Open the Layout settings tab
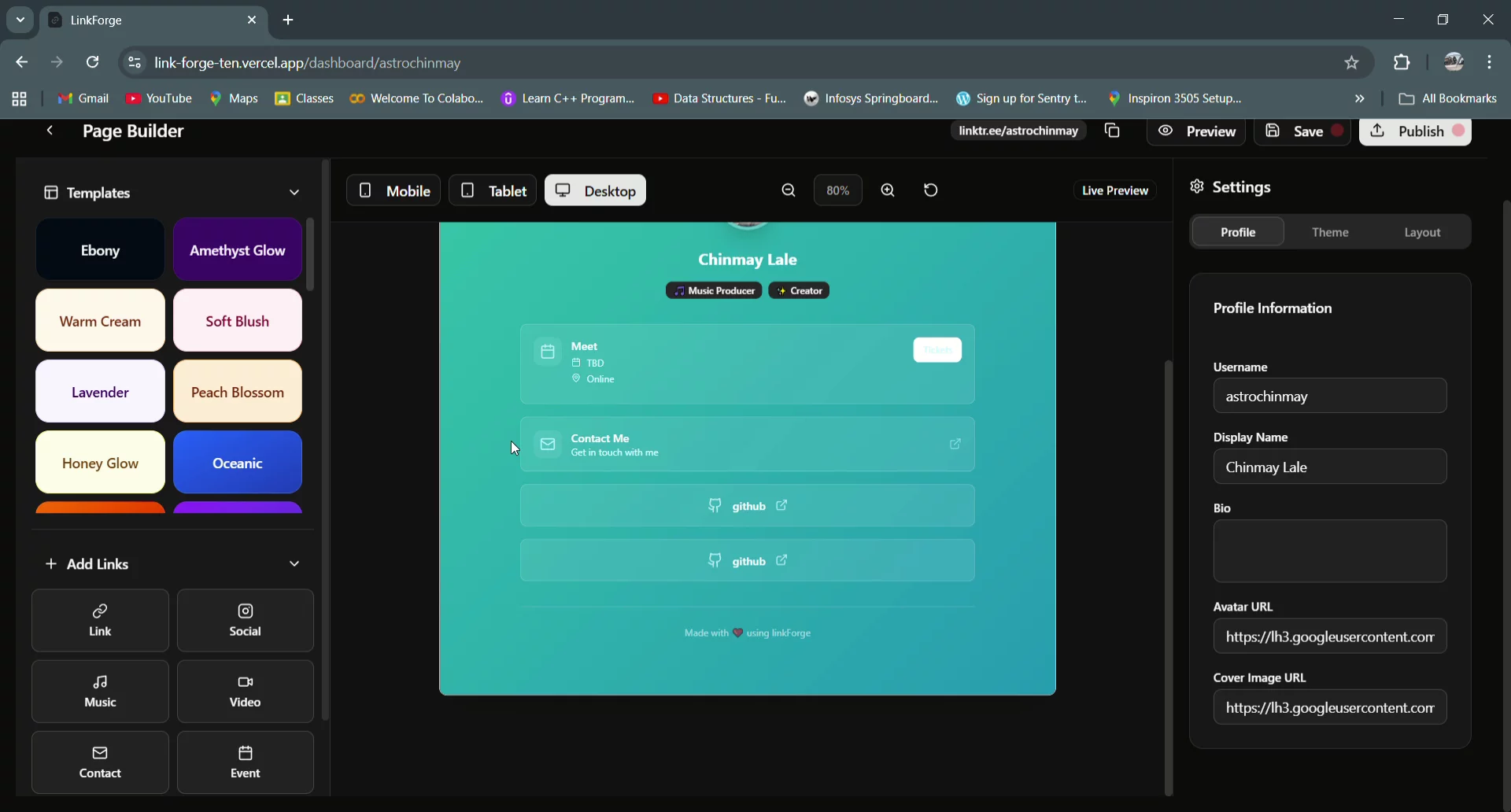This screenshot has width=1511, height=812. click(1422, 231)
